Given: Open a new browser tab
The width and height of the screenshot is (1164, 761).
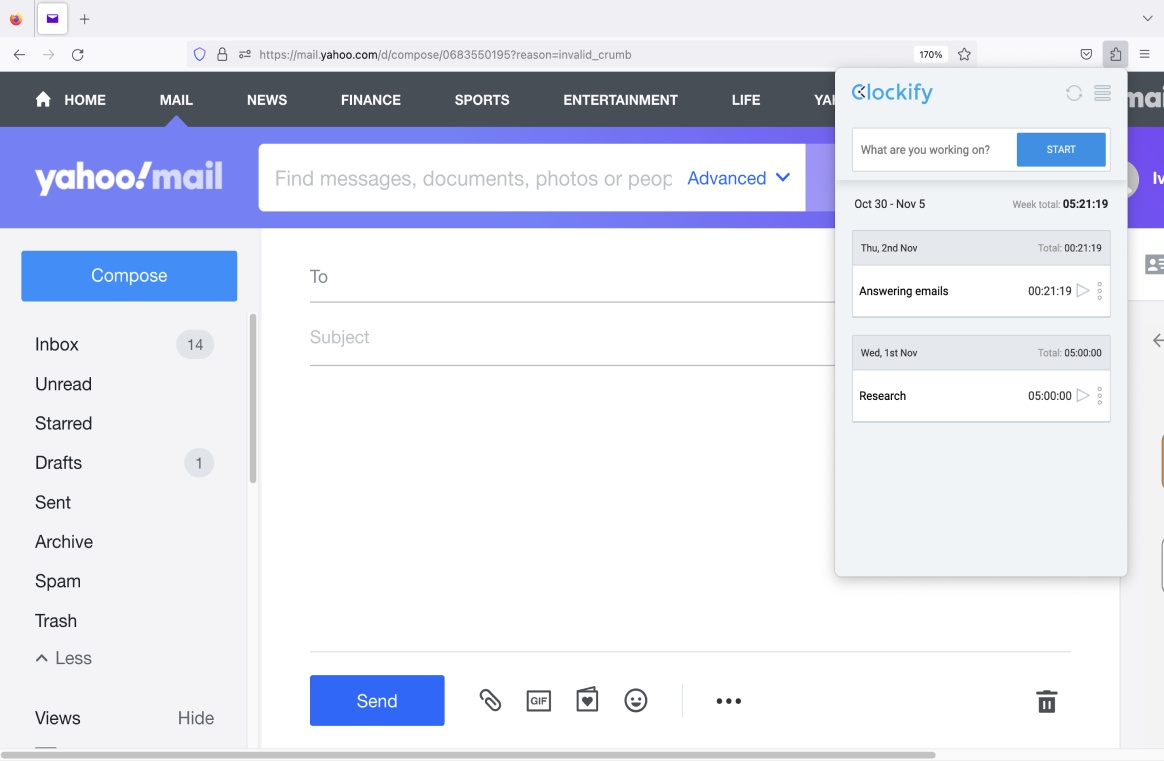Looking at the screenshot, I should click(85, 19).
